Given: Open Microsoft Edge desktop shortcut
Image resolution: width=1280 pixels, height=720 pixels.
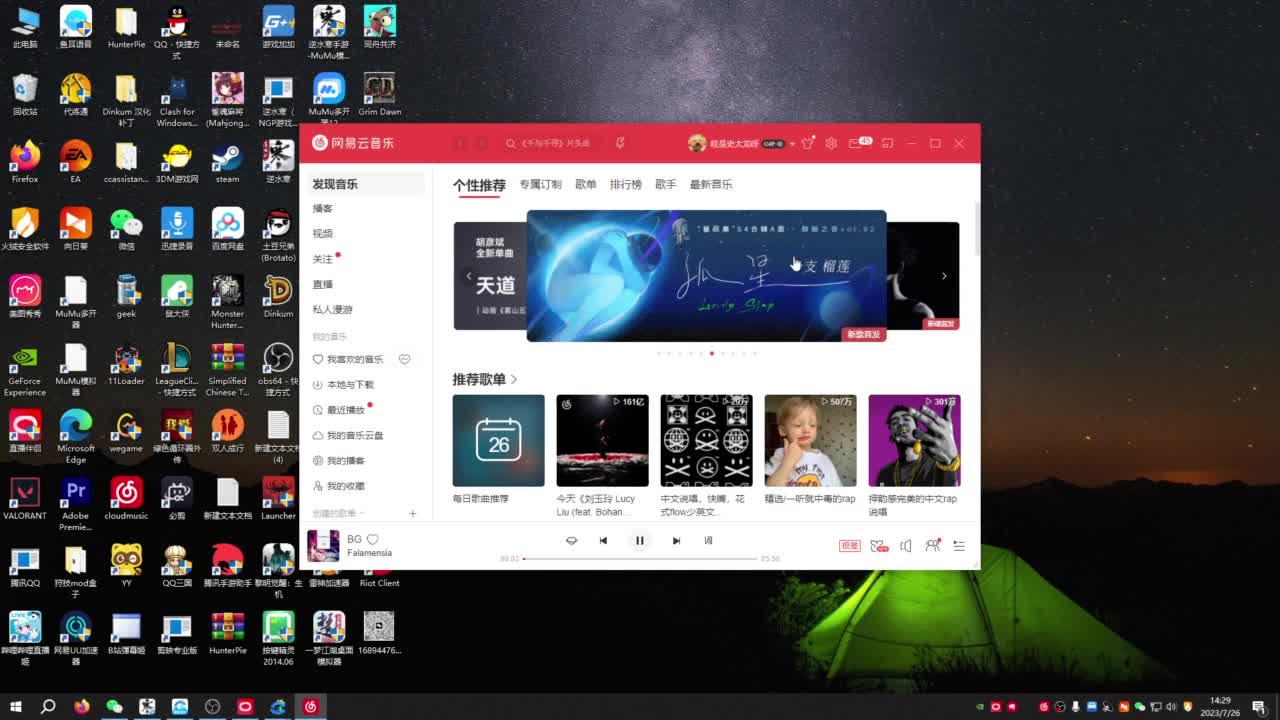Looking at the screenshot, I should 76,437.
